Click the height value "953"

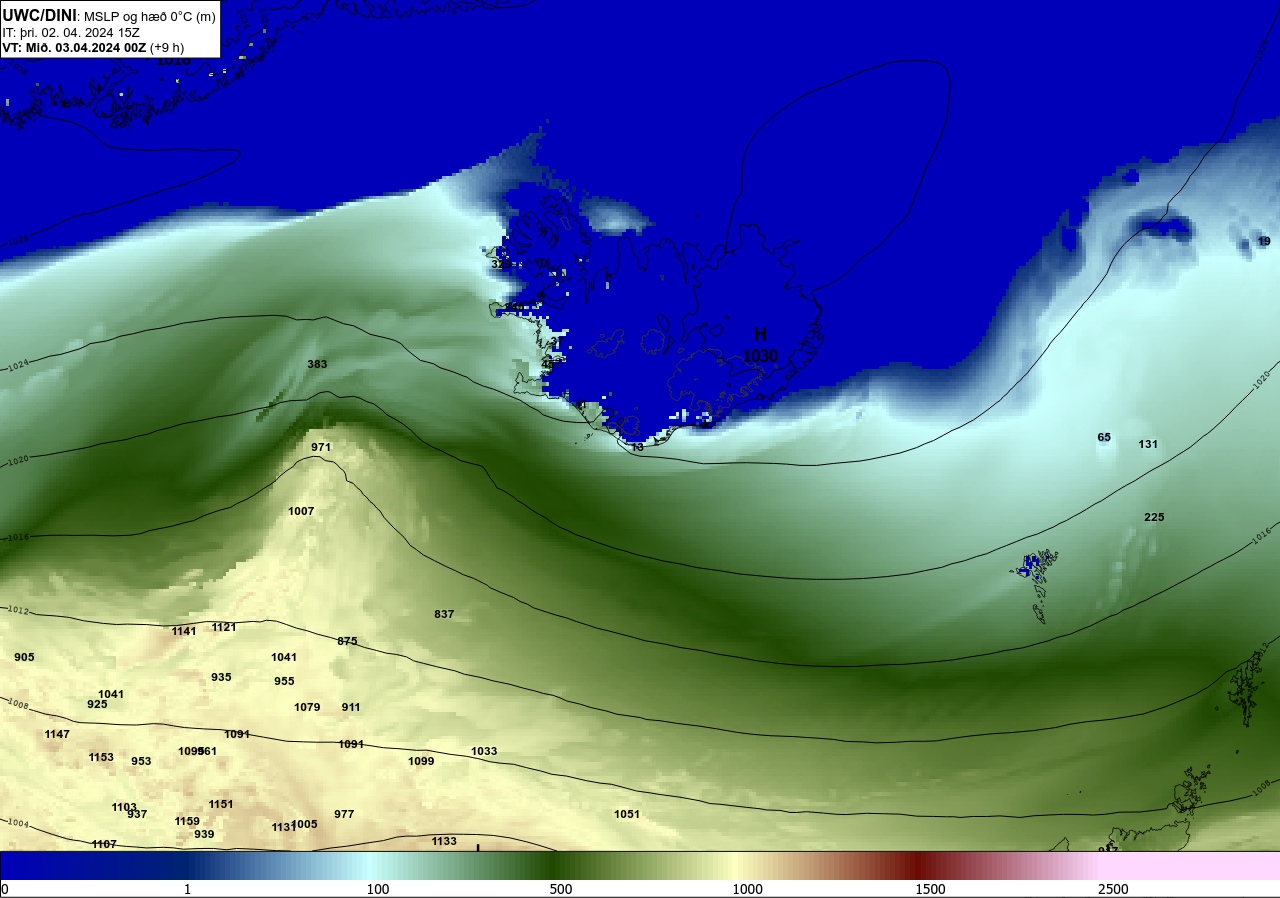point(141,761)
